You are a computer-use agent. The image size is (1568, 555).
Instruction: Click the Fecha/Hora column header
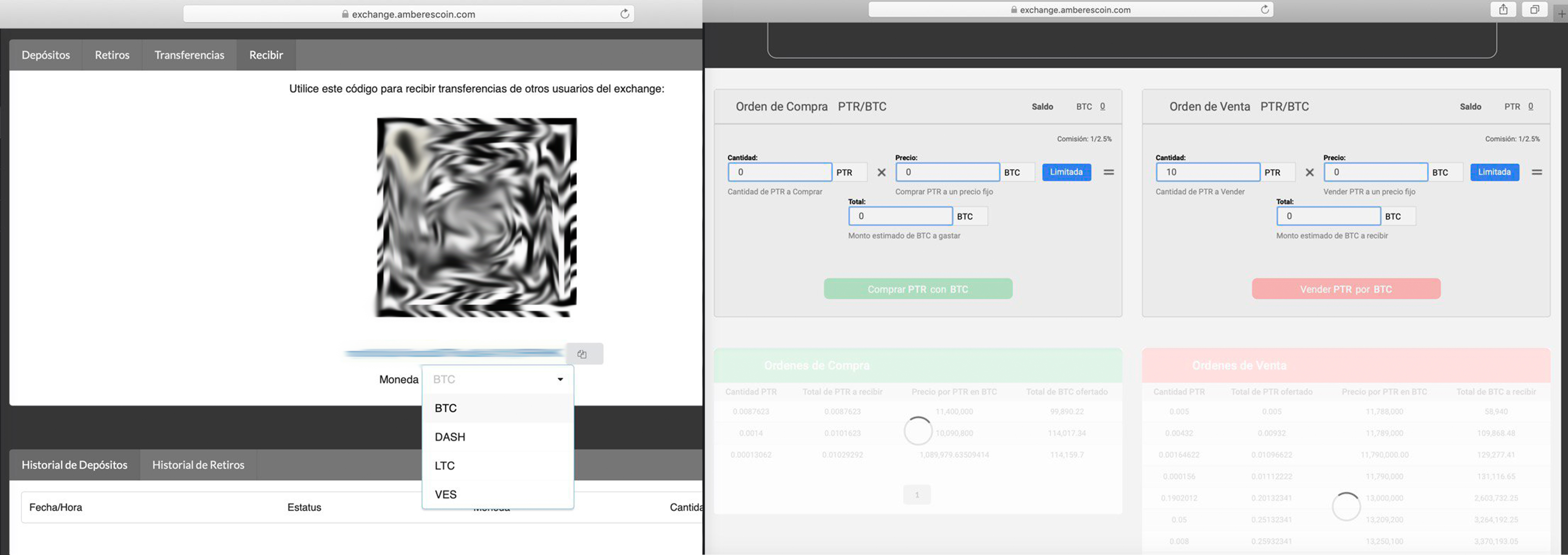[x=56, y=508]
